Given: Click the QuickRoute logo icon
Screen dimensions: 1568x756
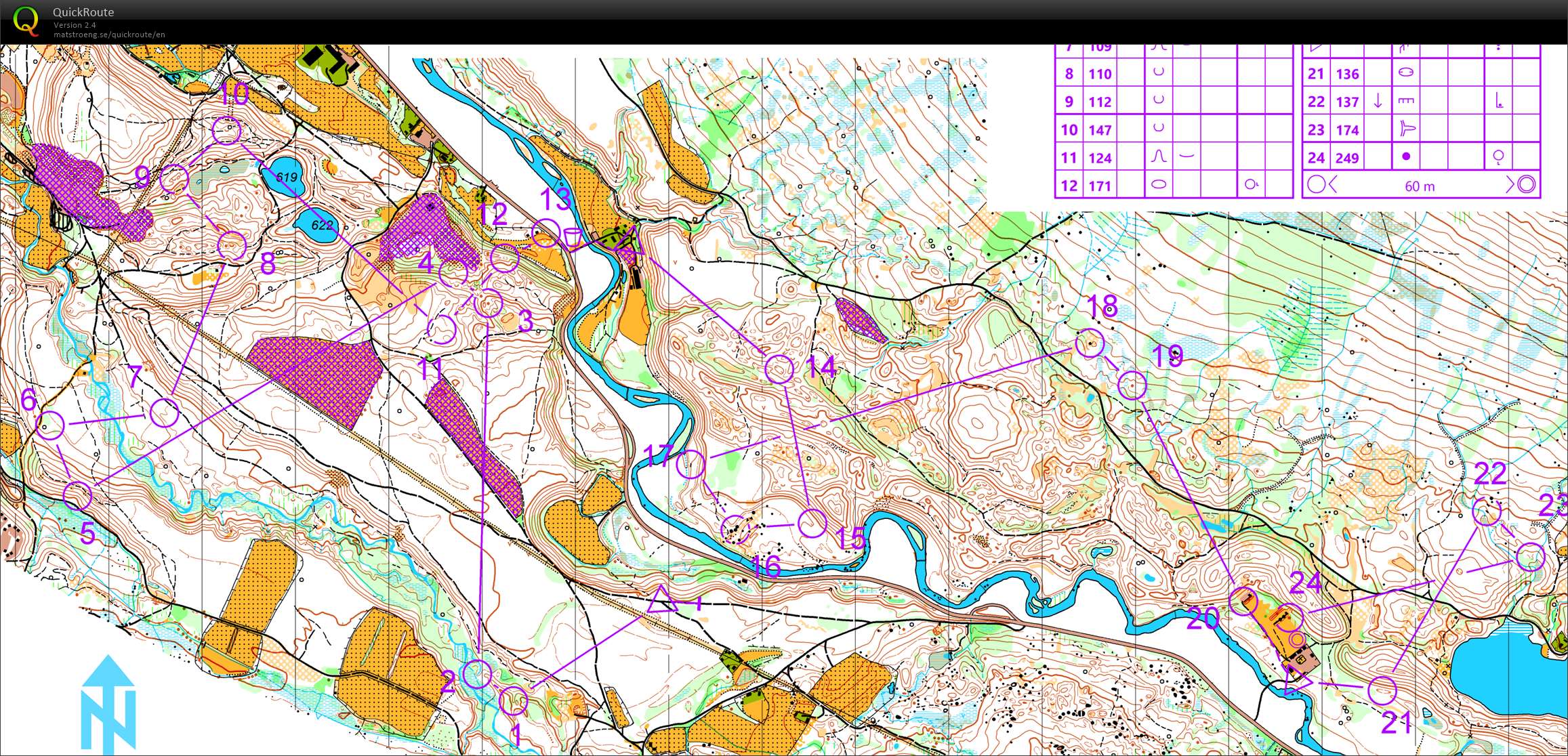Looking at the screenshot, I should point(26,20).
